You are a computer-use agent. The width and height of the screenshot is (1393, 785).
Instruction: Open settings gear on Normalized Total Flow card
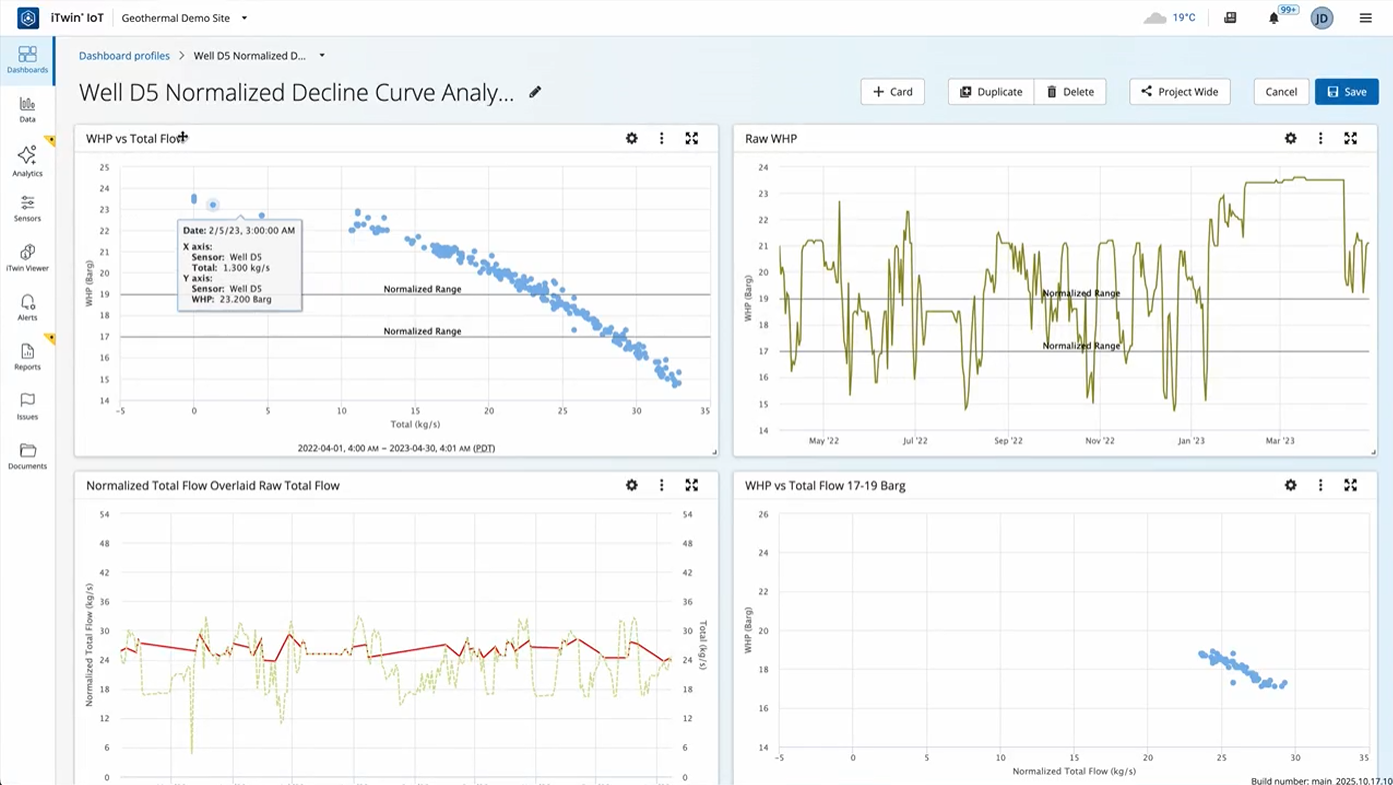coord(632,485)
